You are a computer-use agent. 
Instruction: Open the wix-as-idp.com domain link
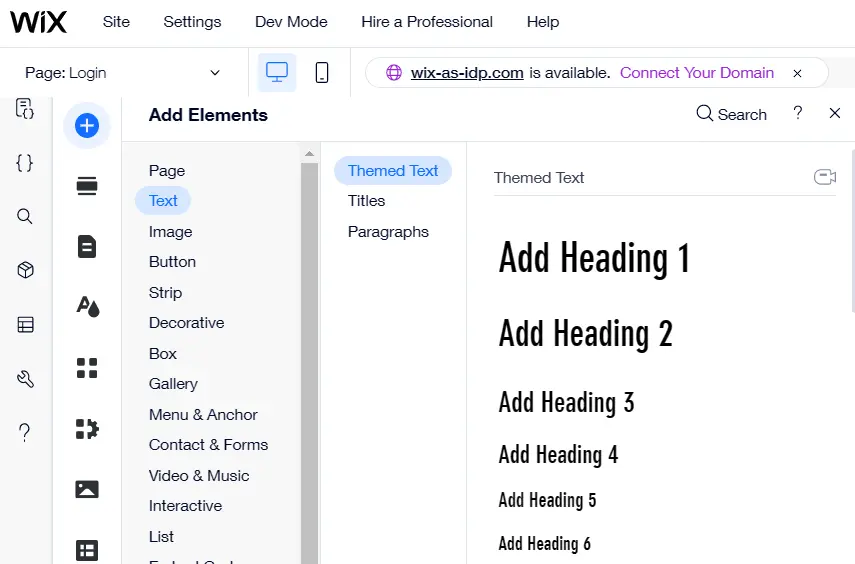[x=467, y=73]
